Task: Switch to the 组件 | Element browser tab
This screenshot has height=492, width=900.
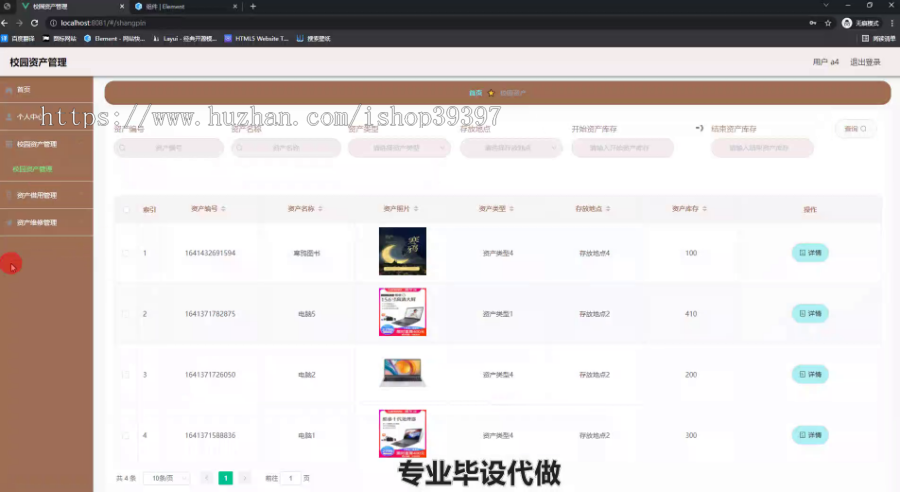Action: [184, 6]
